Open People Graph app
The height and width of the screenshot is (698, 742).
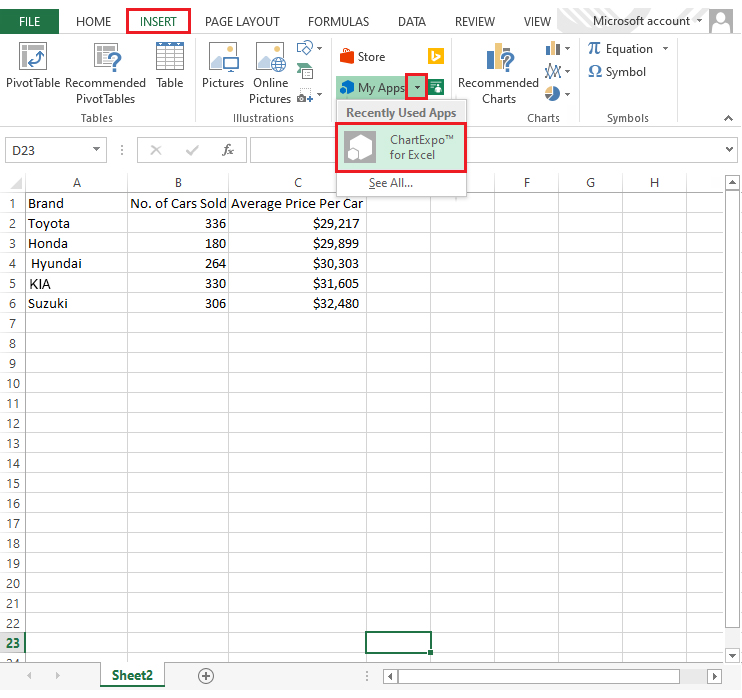[x=436, y=88]
